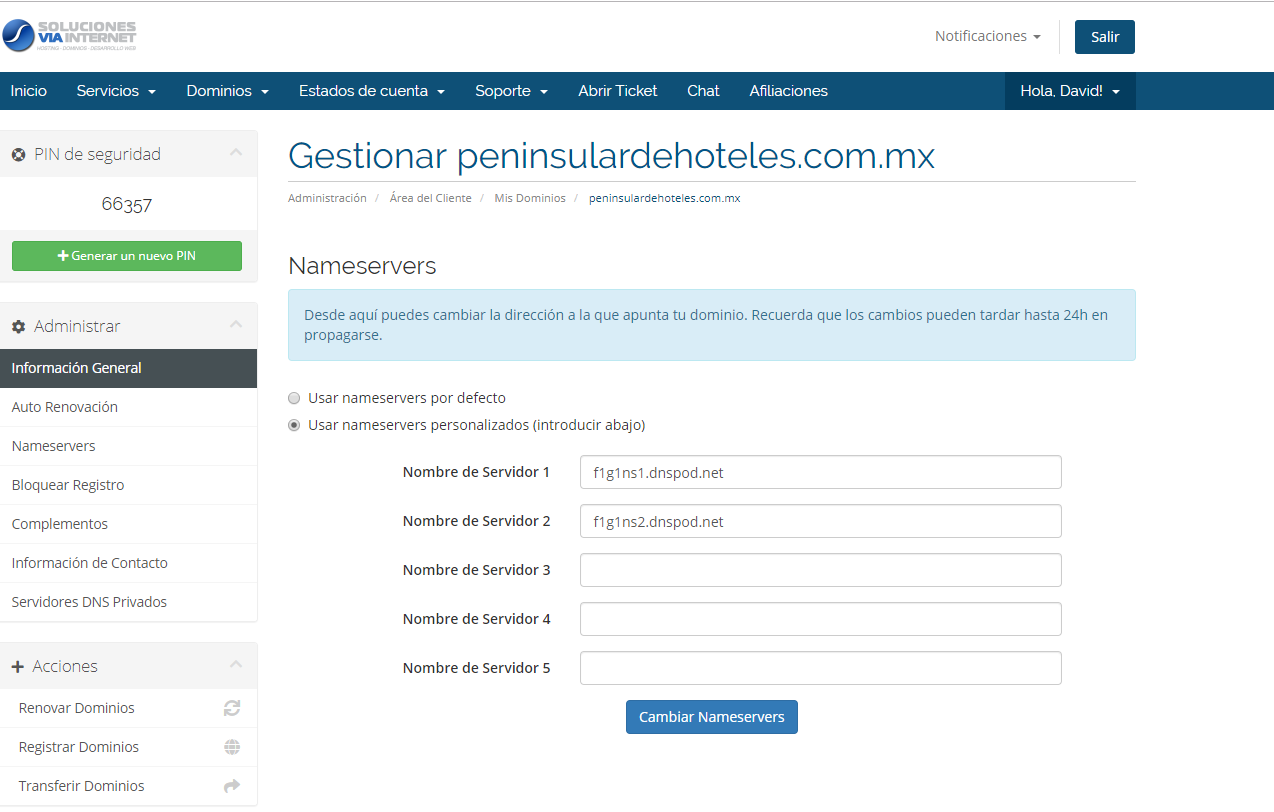This screenshot has height=812, width=1274.
Task: Open Mis Dominios breadcrumb link
Action: (x=529, y=198)
